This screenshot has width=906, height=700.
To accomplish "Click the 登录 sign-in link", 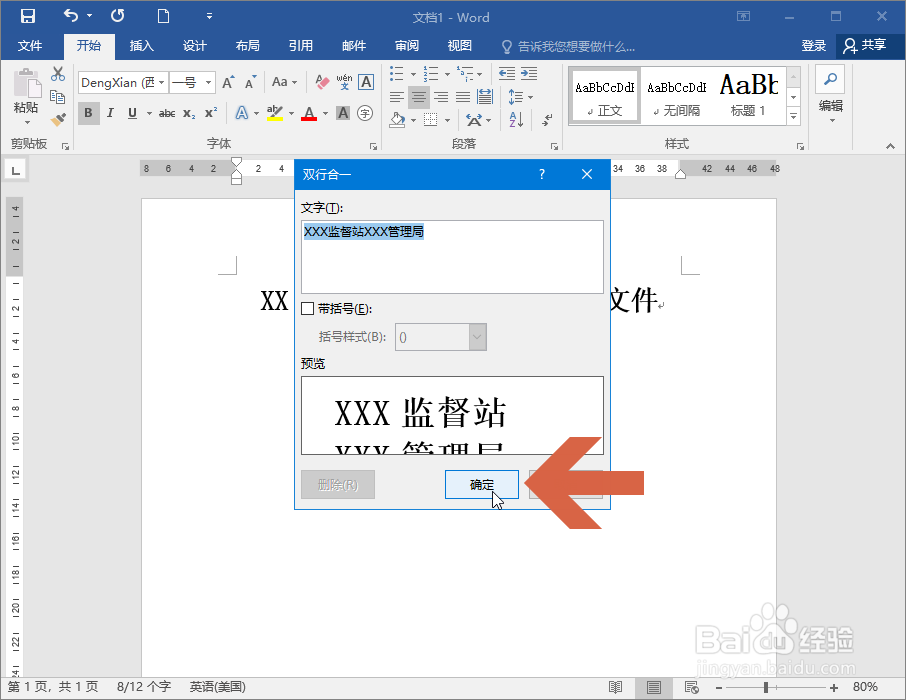I will [x=814, y=46].
